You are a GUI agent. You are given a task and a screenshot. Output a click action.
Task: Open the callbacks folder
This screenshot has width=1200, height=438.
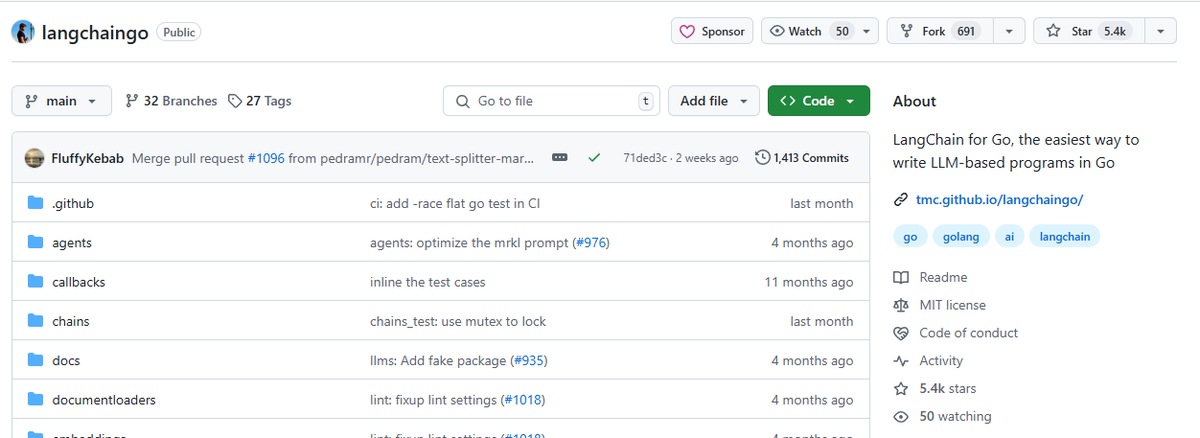click(x=78, y=282)
